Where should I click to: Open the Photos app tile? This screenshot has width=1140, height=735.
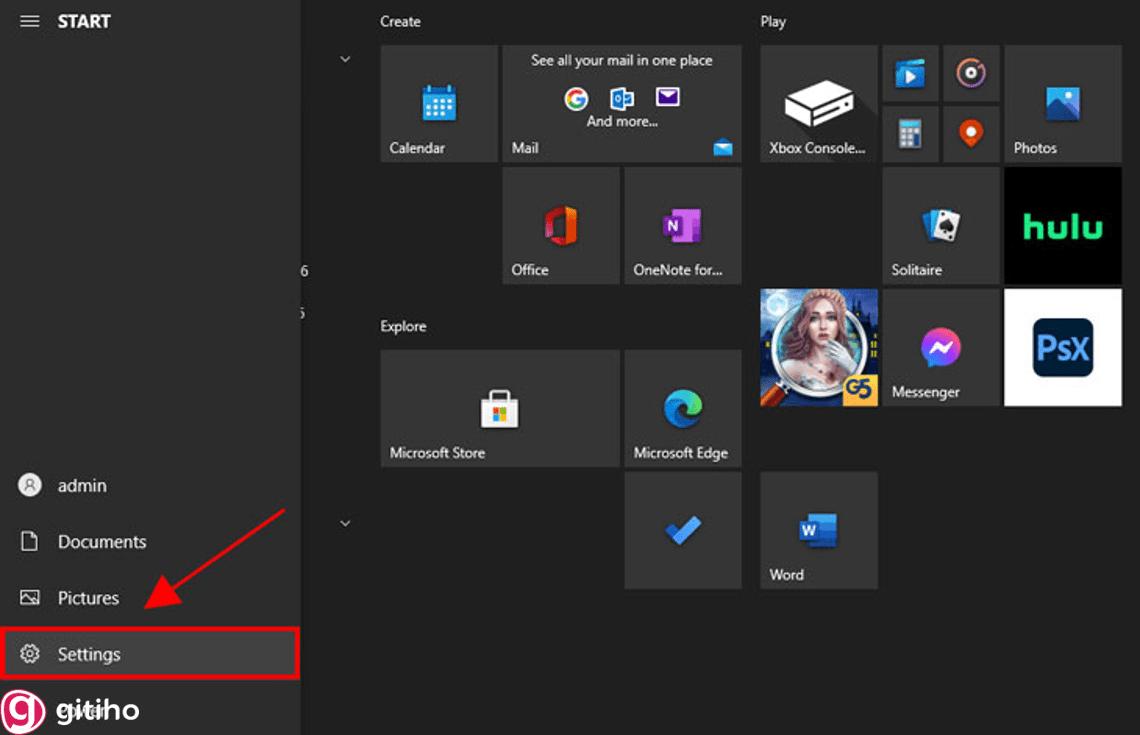(1062, 104)
